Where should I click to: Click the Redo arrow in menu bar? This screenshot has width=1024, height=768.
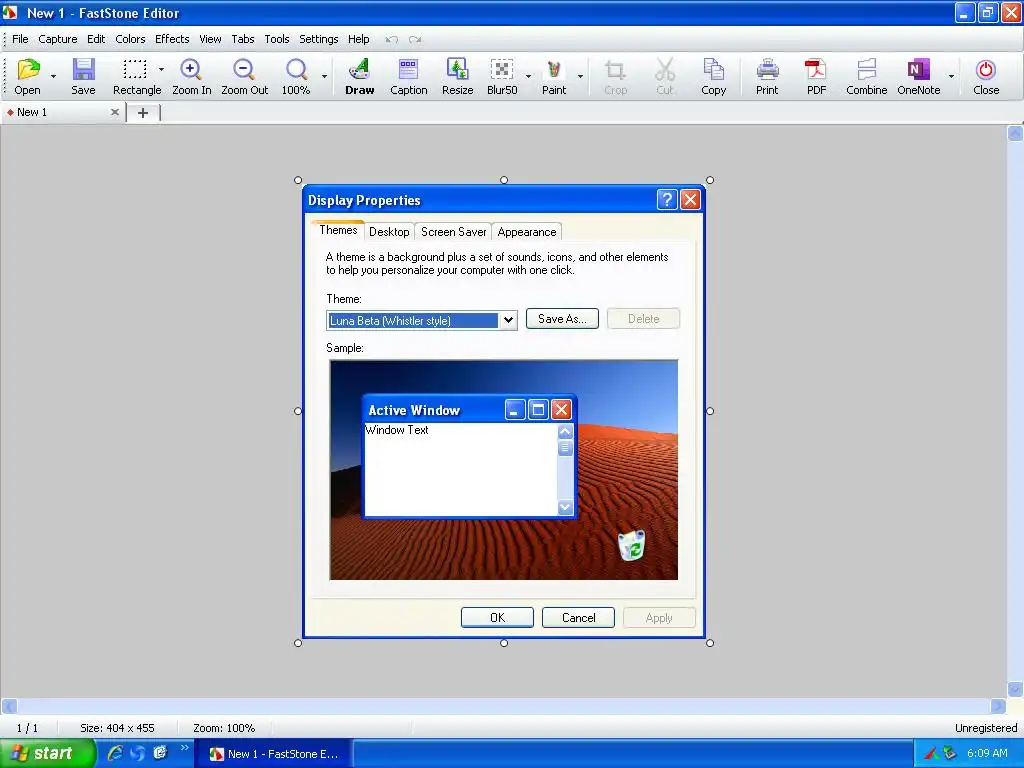click(x=415, y=39)
